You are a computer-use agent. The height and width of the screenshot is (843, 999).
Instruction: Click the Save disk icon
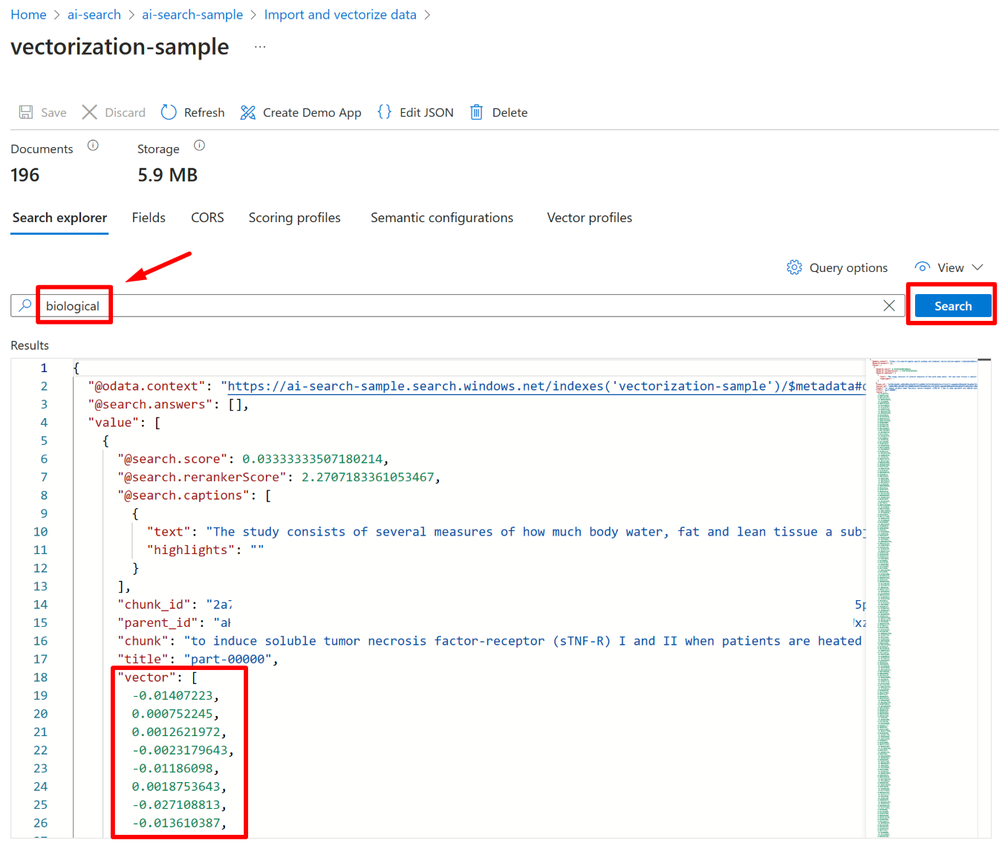(25, 112)
